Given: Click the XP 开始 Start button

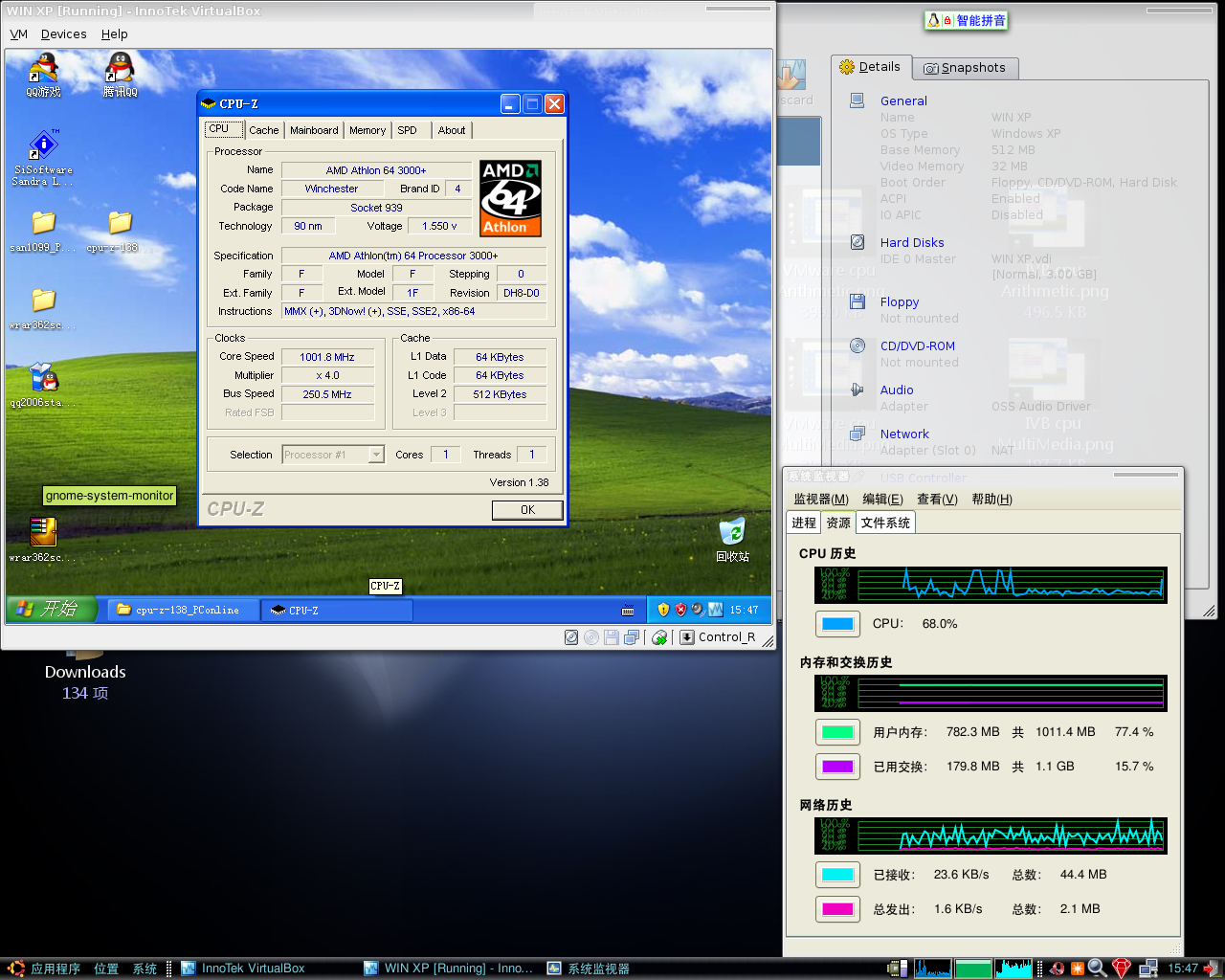Looking at the screenshot, I should coord(52,609).
